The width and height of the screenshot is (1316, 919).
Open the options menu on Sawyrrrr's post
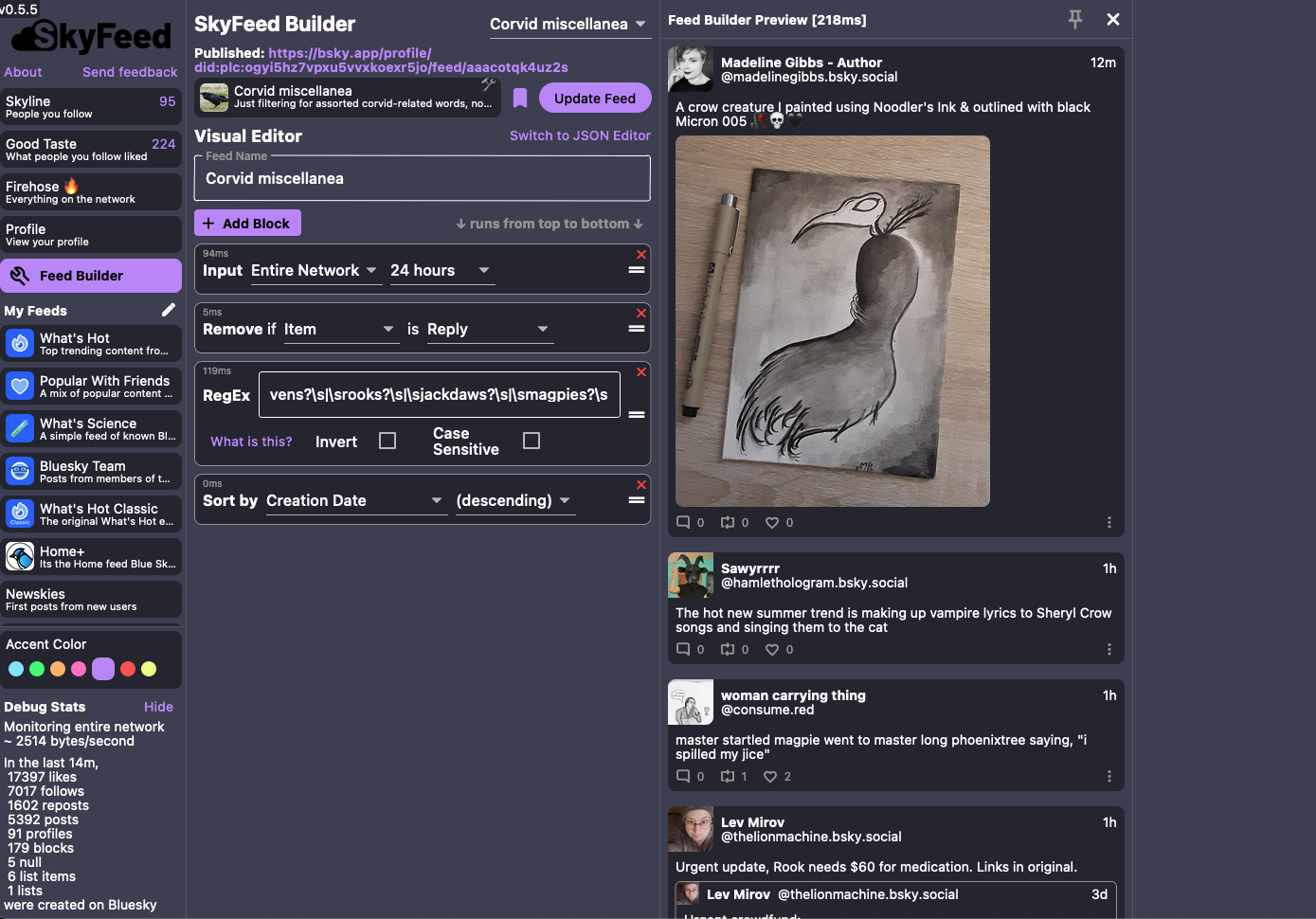1109,649
